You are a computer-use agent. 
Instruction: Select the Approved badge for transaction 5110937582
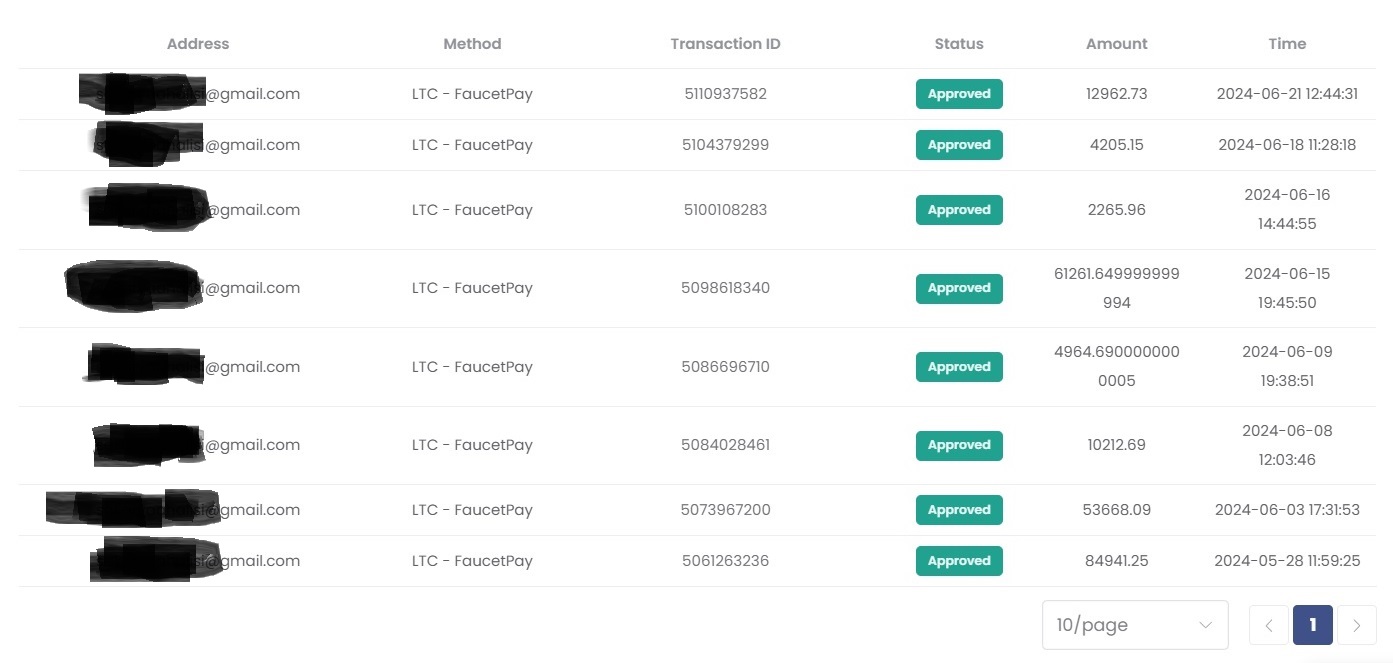[958, 93]
